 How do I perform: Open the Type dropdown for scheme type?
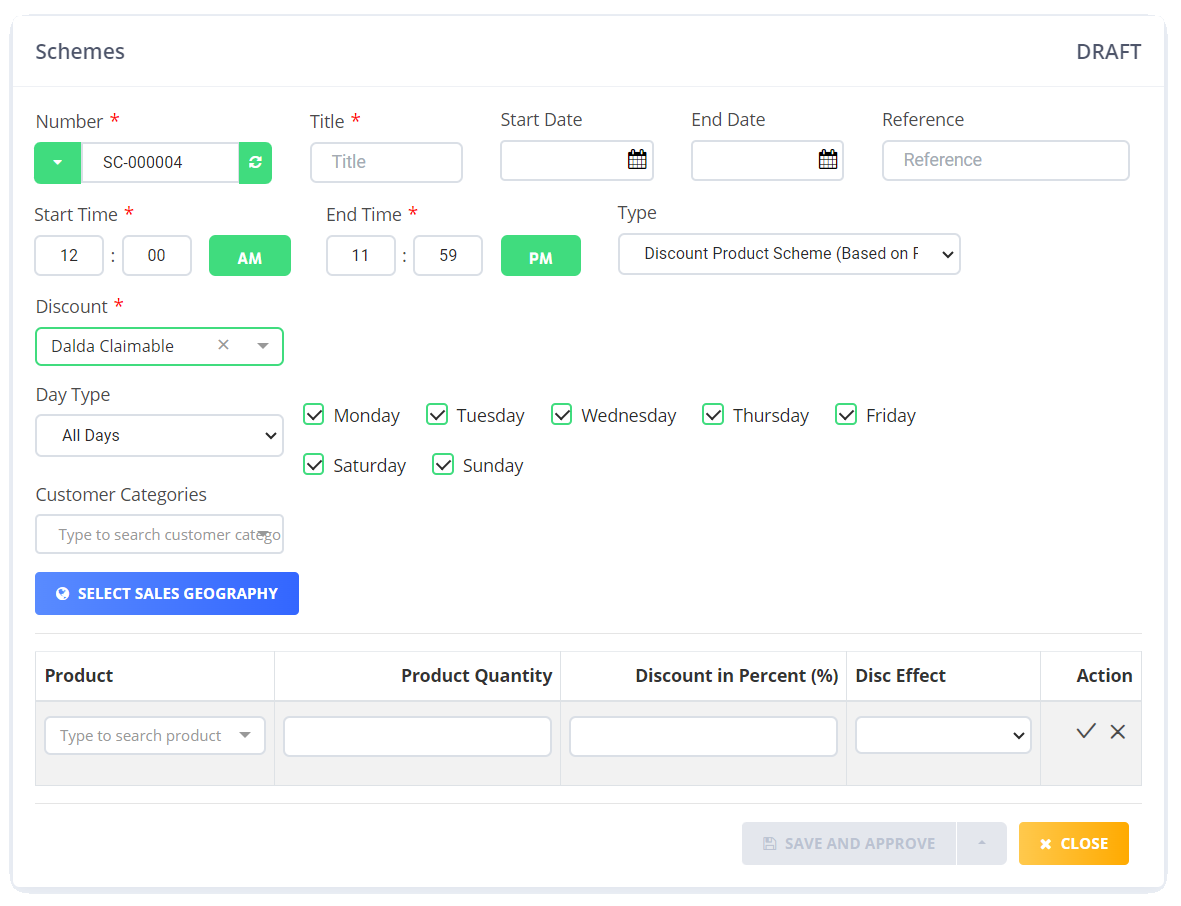pos(789,254)
